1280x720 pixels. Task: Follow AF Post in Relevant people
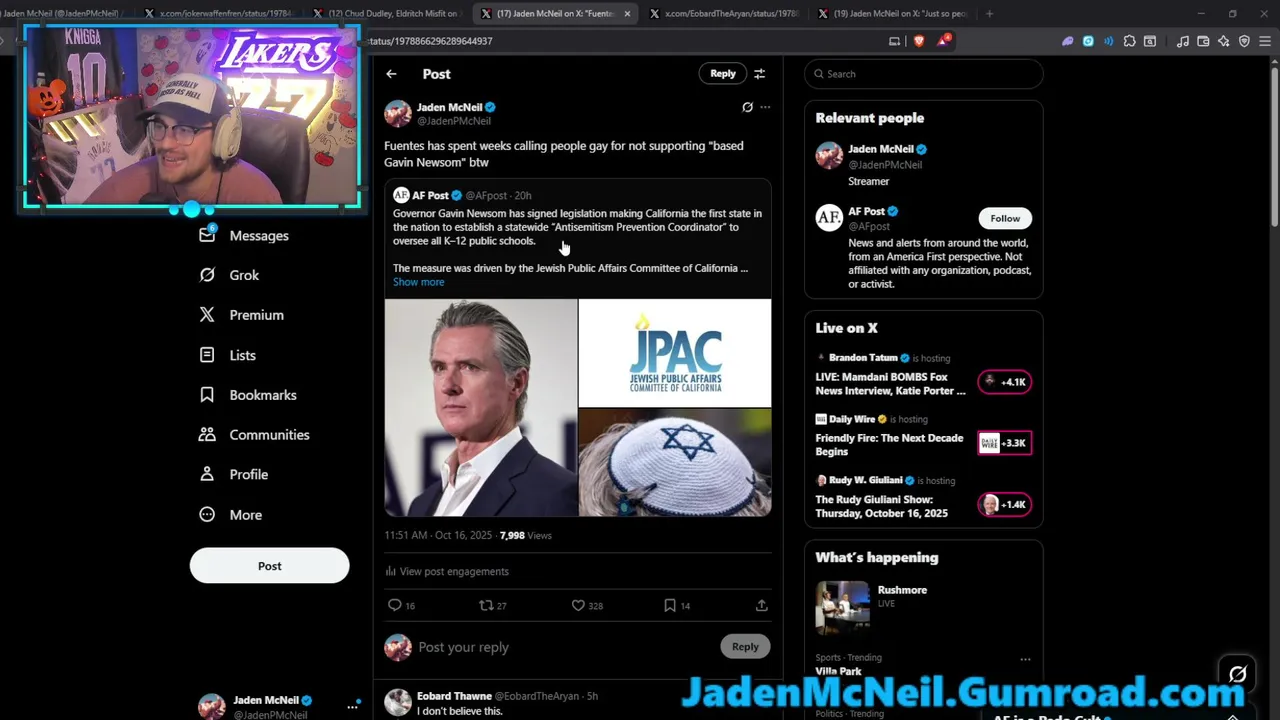pos(1005,218)
